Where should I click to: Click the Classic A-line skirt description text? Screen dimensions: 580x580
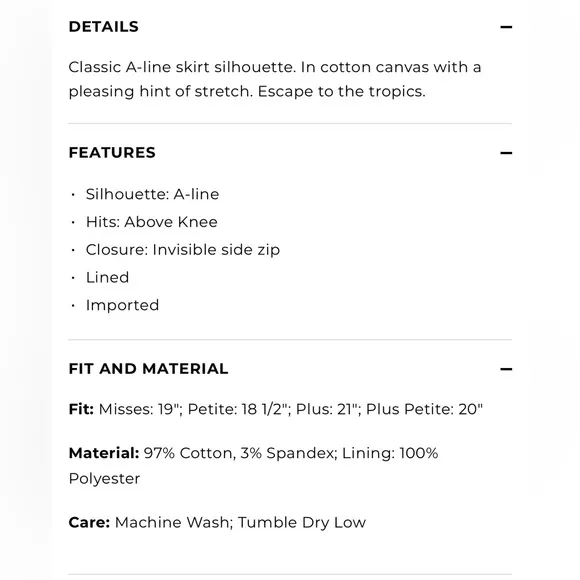[x=275, y=79]
